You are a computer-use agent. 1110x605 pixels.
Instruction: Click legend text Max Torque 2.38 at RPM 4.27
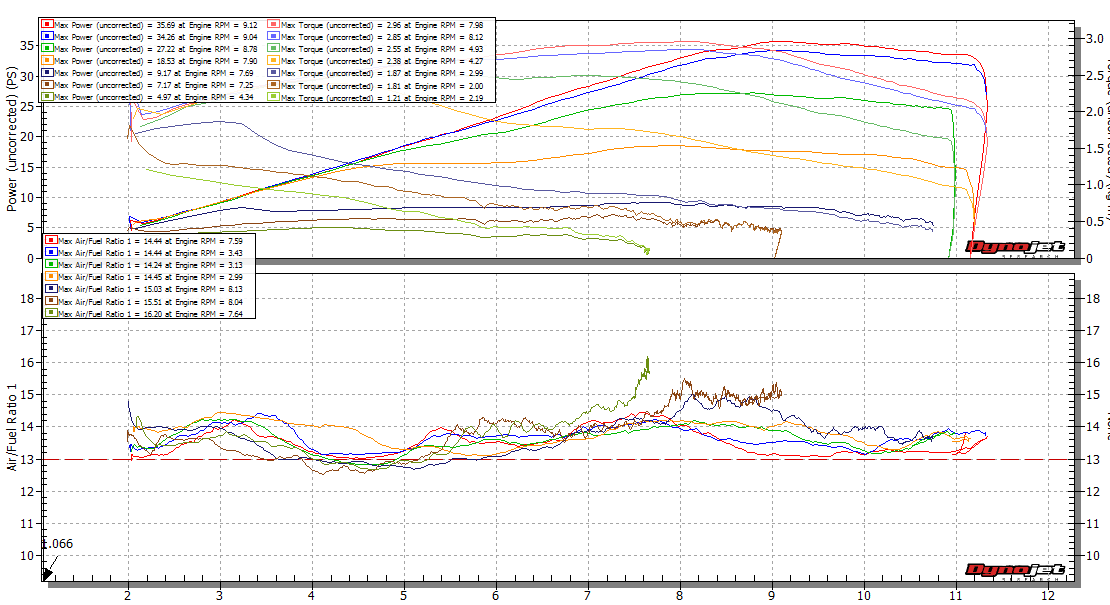click(382, 61)
